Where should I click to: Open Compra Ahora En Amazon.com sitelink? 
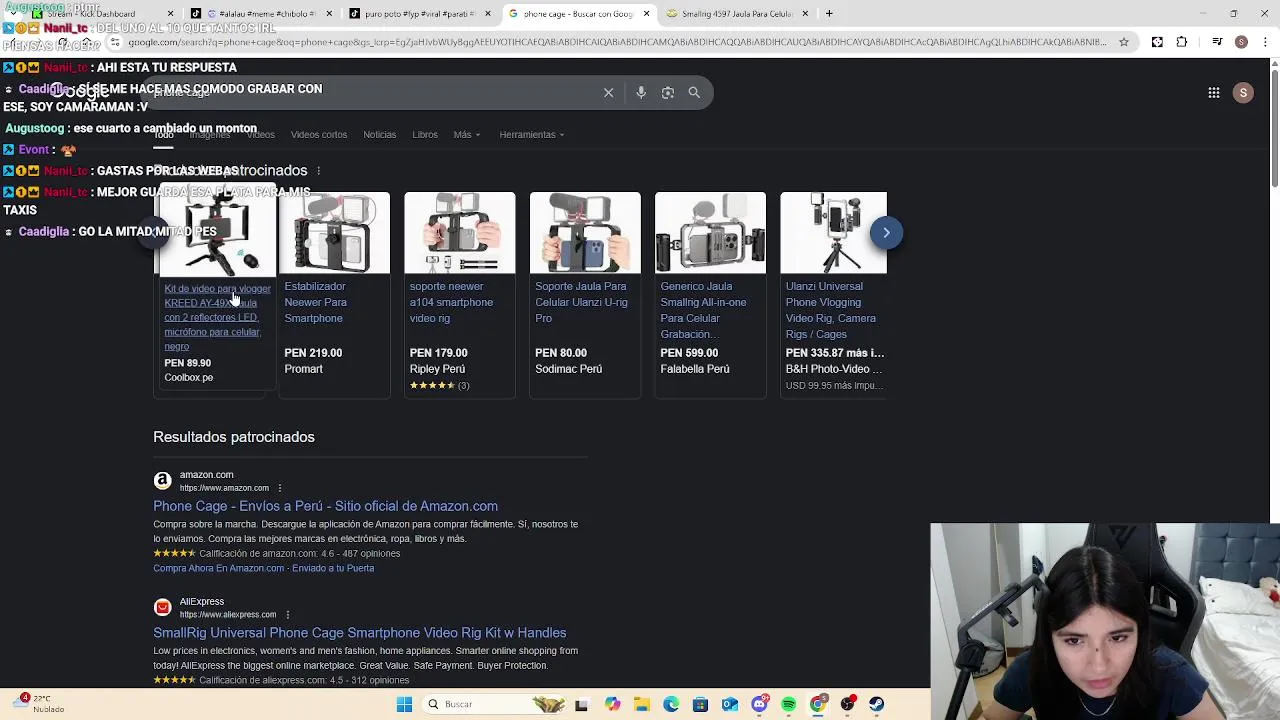pos(263,568)
